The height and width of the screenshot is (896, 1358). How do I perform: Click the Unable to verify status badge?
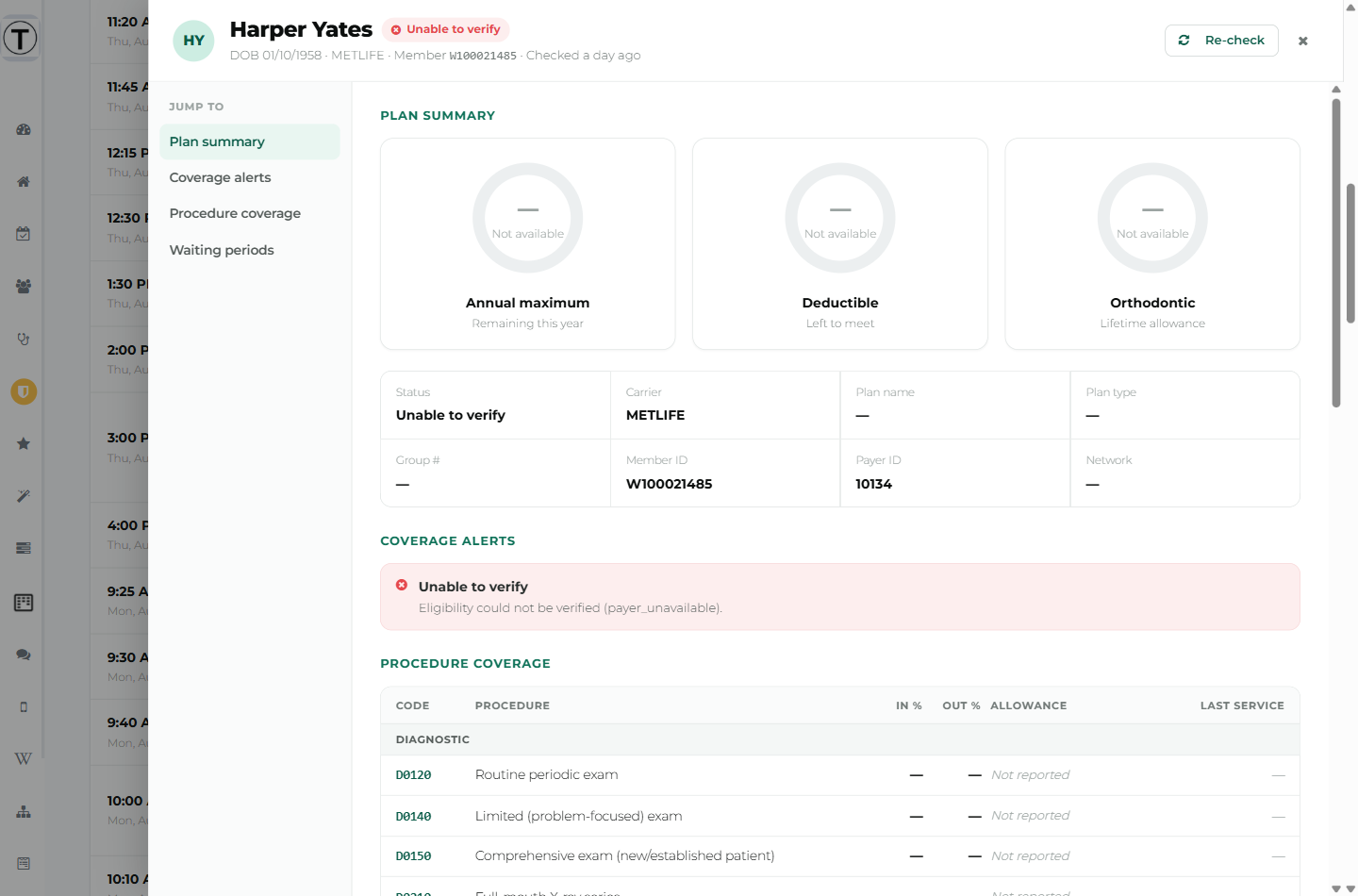pos(446,29)
